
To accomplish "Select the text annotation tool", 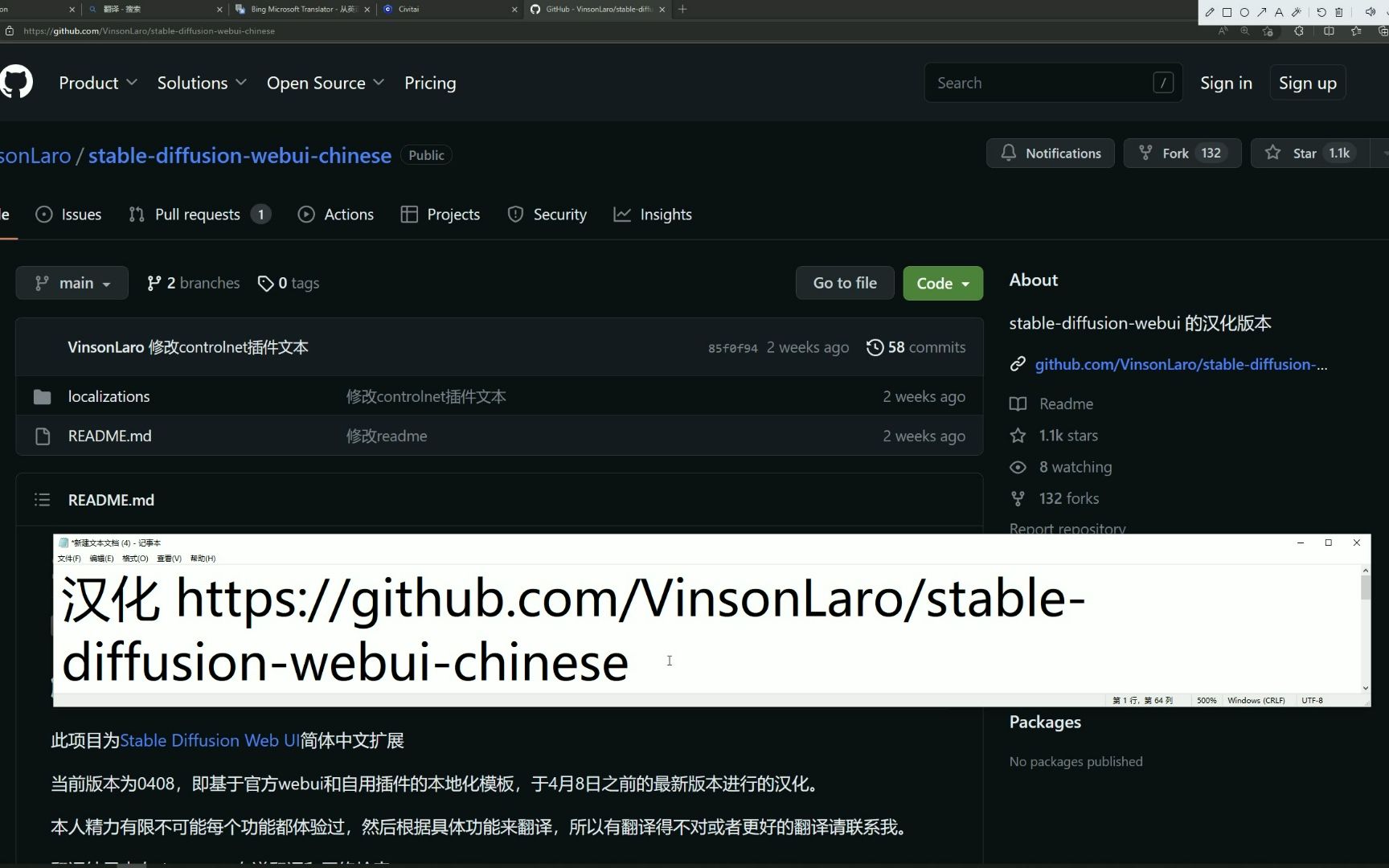I will click(1279, 12).
